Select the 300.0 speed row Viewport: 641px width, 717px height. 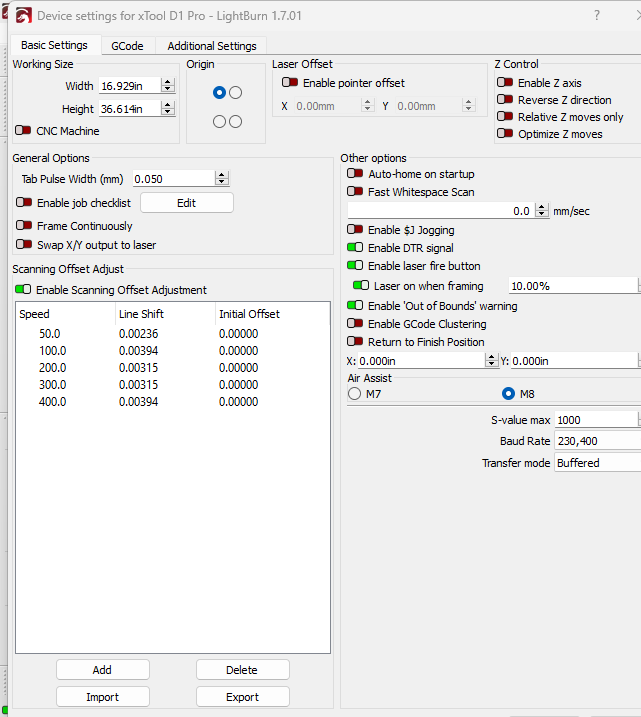click(173, 385)
